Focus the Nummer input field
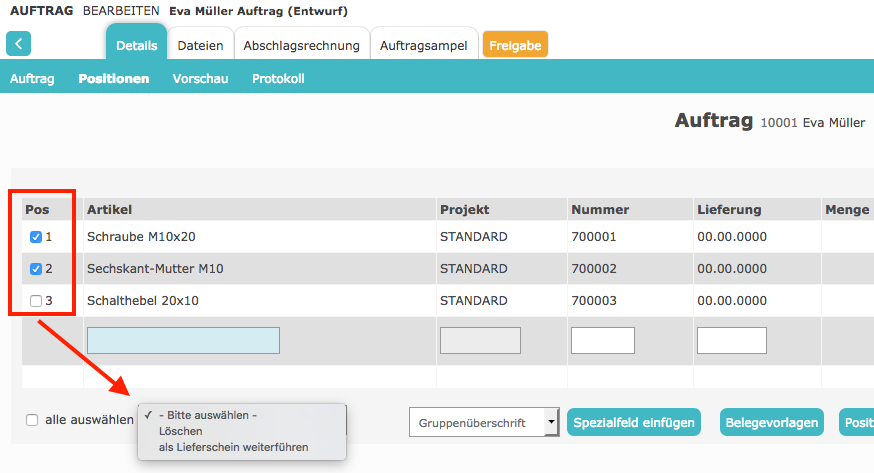 tap(602, 341)
